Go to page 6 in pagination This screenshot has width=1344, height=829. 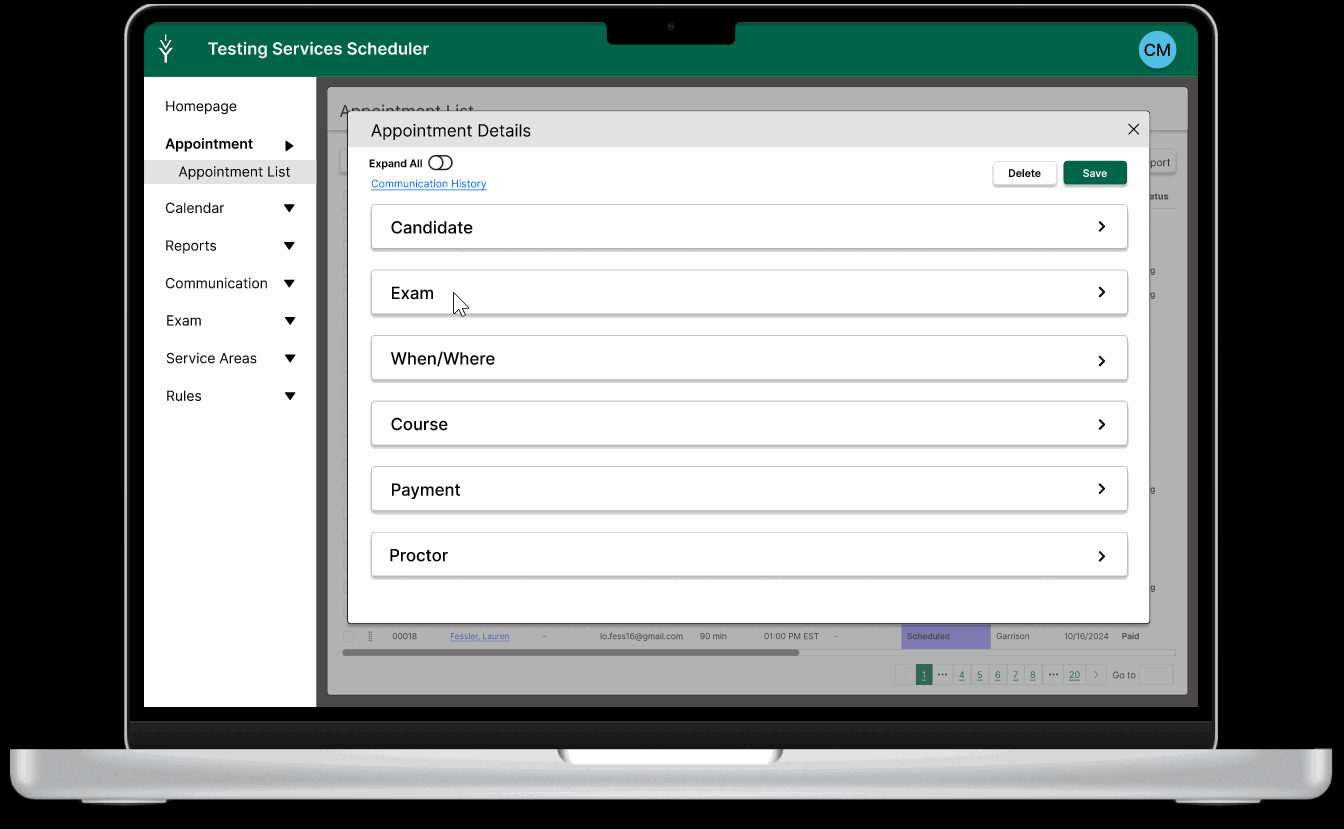pos(997,675)
